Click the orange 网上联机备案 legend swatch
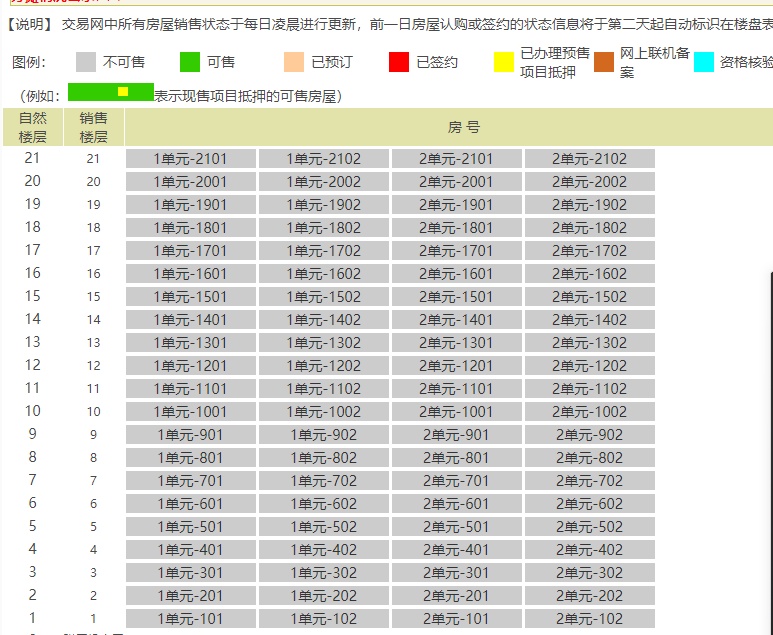Screen dimensions: 773x635 [x=604, y=62]
